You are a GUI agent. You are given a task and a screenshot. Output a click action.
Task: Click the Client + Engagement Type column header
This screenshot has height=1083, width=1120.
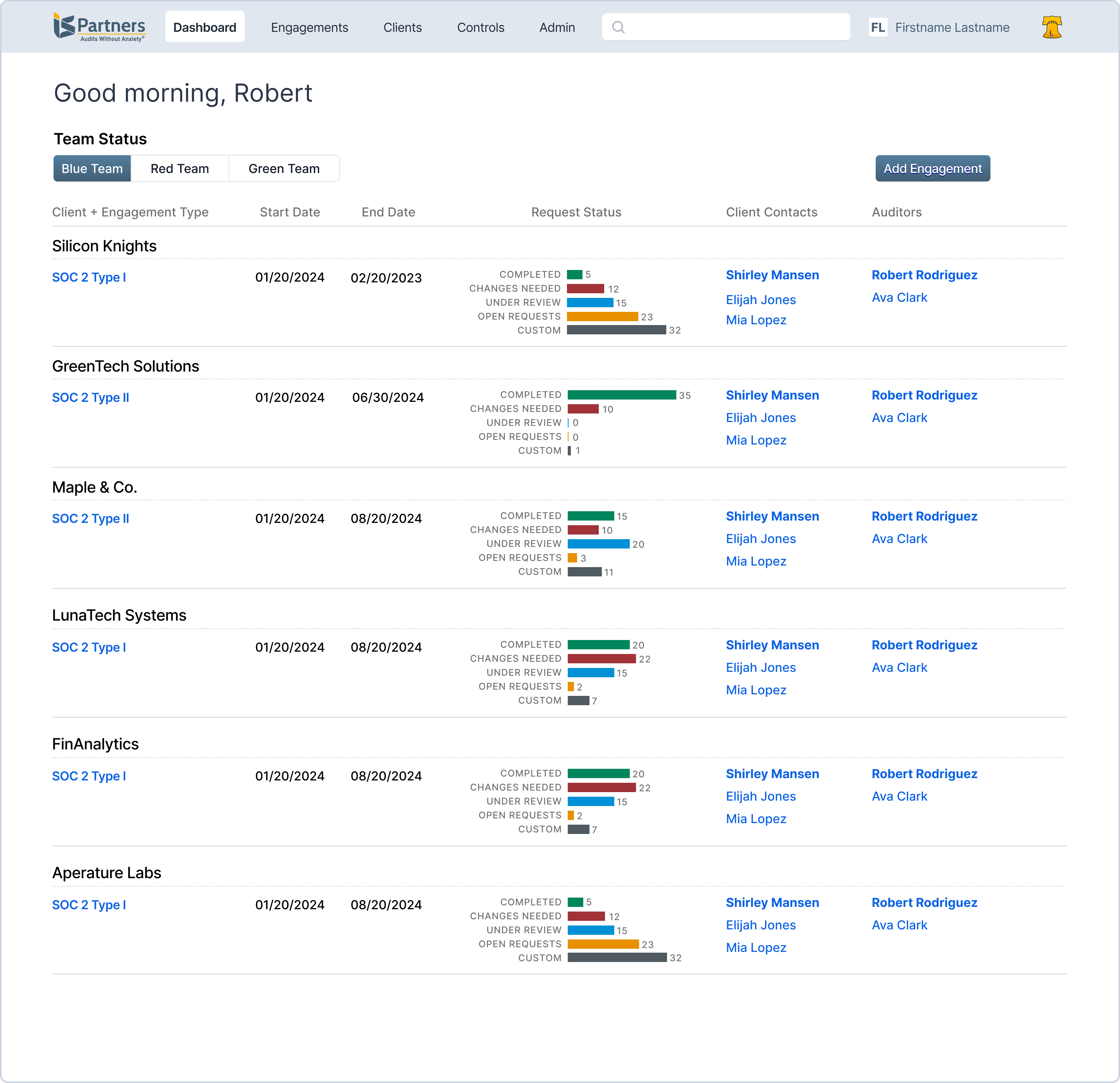(x=130, y=212)
